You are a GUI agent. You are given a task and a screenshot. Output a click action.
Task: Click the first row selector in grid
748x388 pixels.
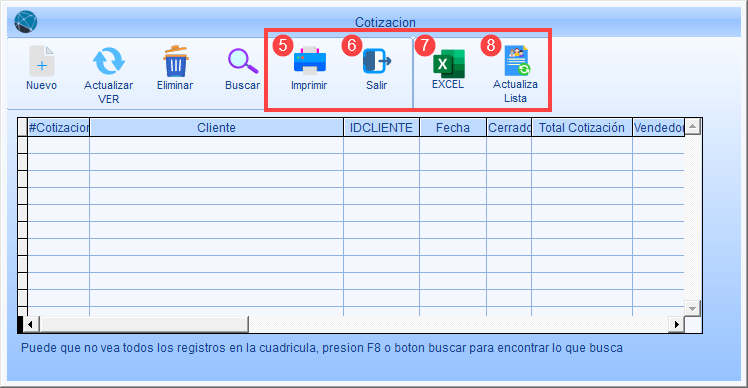(x=22, y=145)
